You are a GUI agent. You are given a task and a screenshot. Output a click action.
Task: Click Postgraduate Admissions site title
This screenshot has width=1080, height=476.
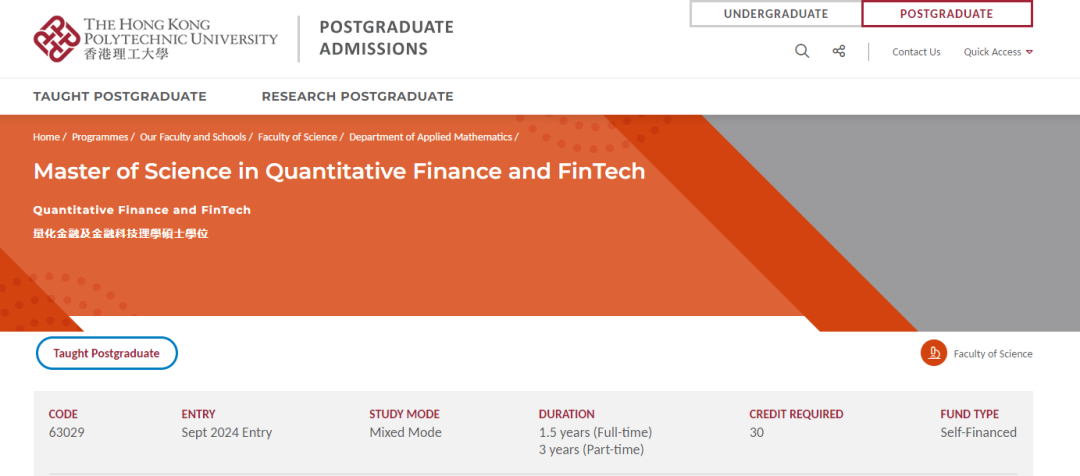386,39
